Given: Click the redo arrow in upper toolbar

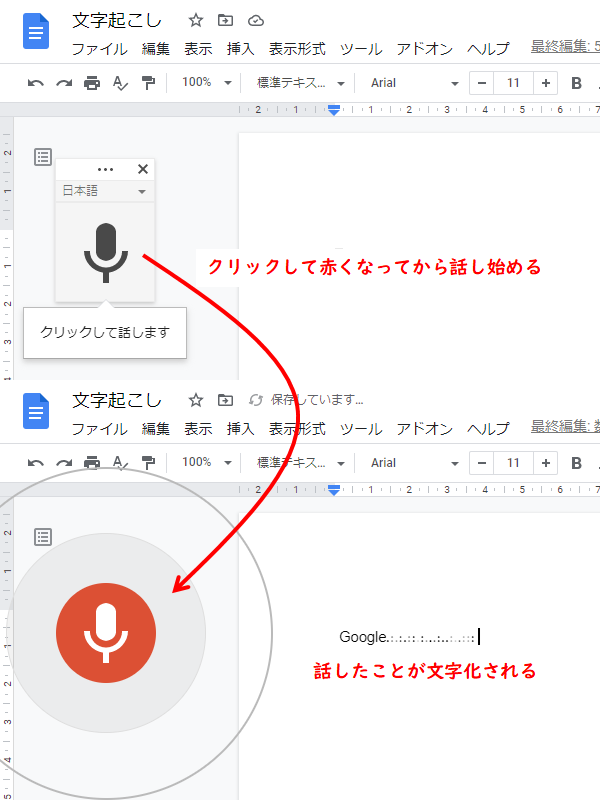Looking at the screenshot, I should point(64,83).
